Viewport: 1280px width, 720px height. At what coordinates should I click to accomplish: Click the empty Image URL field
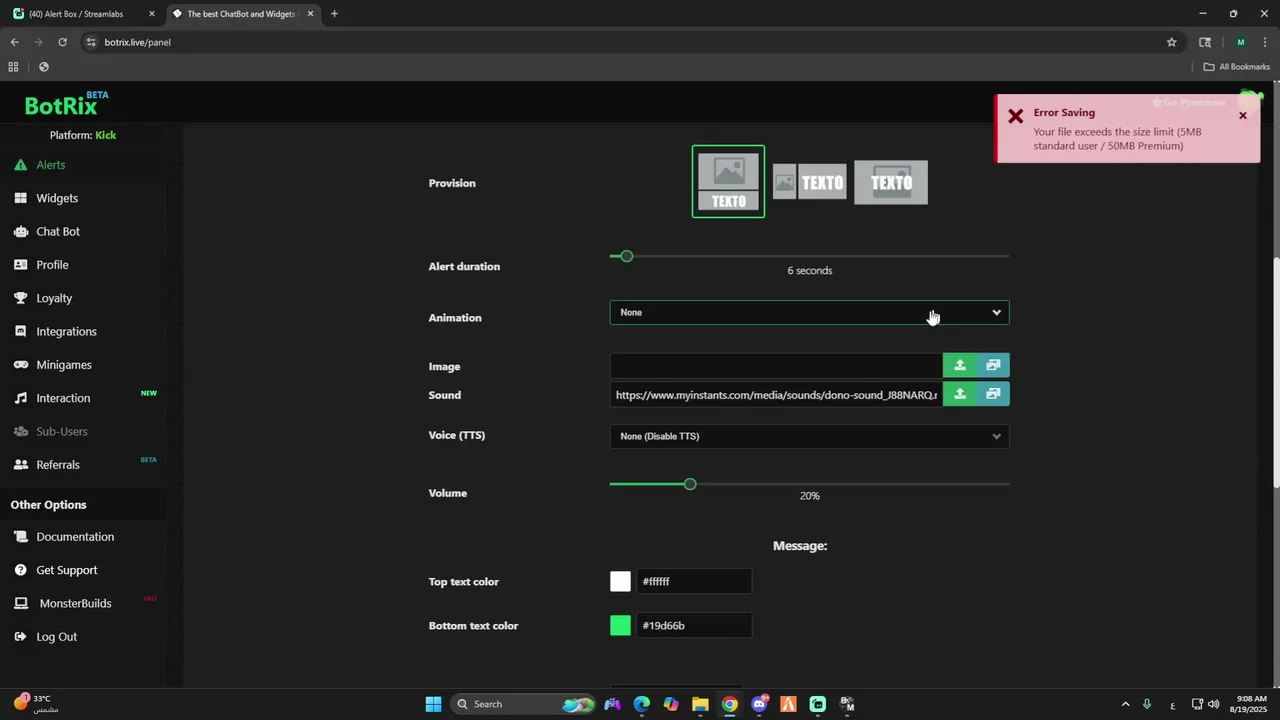click(x=776, y=365)
